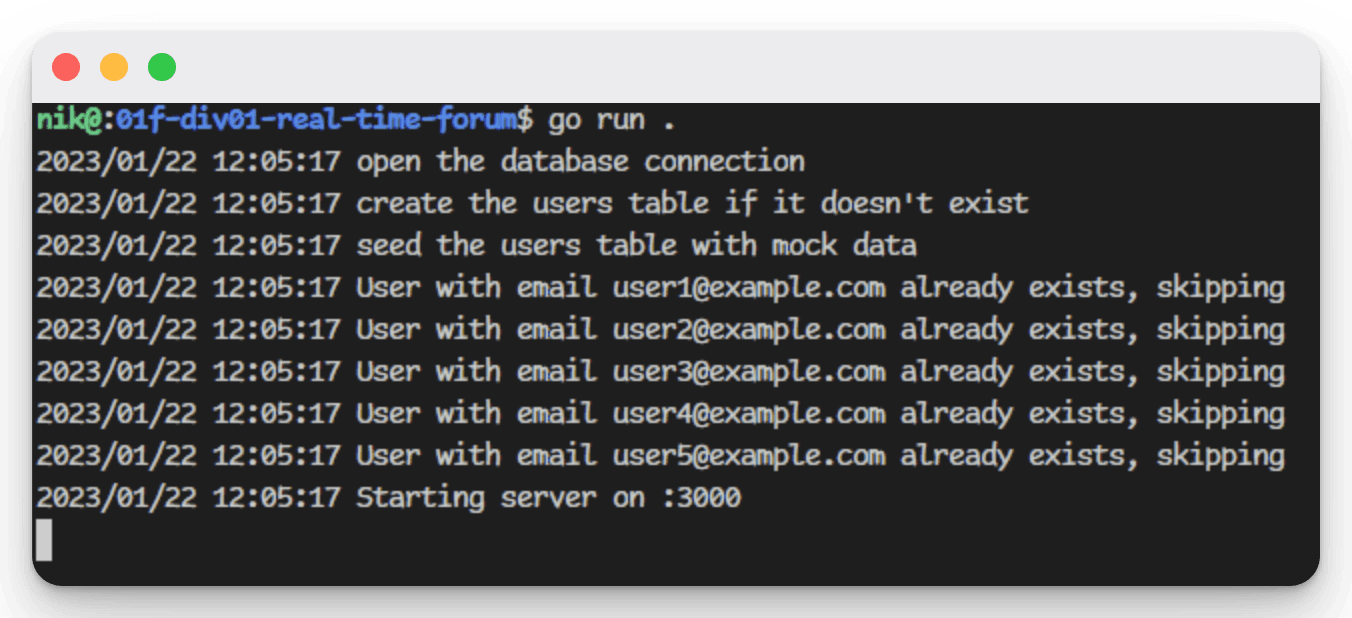Click the 'Starting server on :3000' line
The image size is (1352, 618).
(x=388, y=497)
